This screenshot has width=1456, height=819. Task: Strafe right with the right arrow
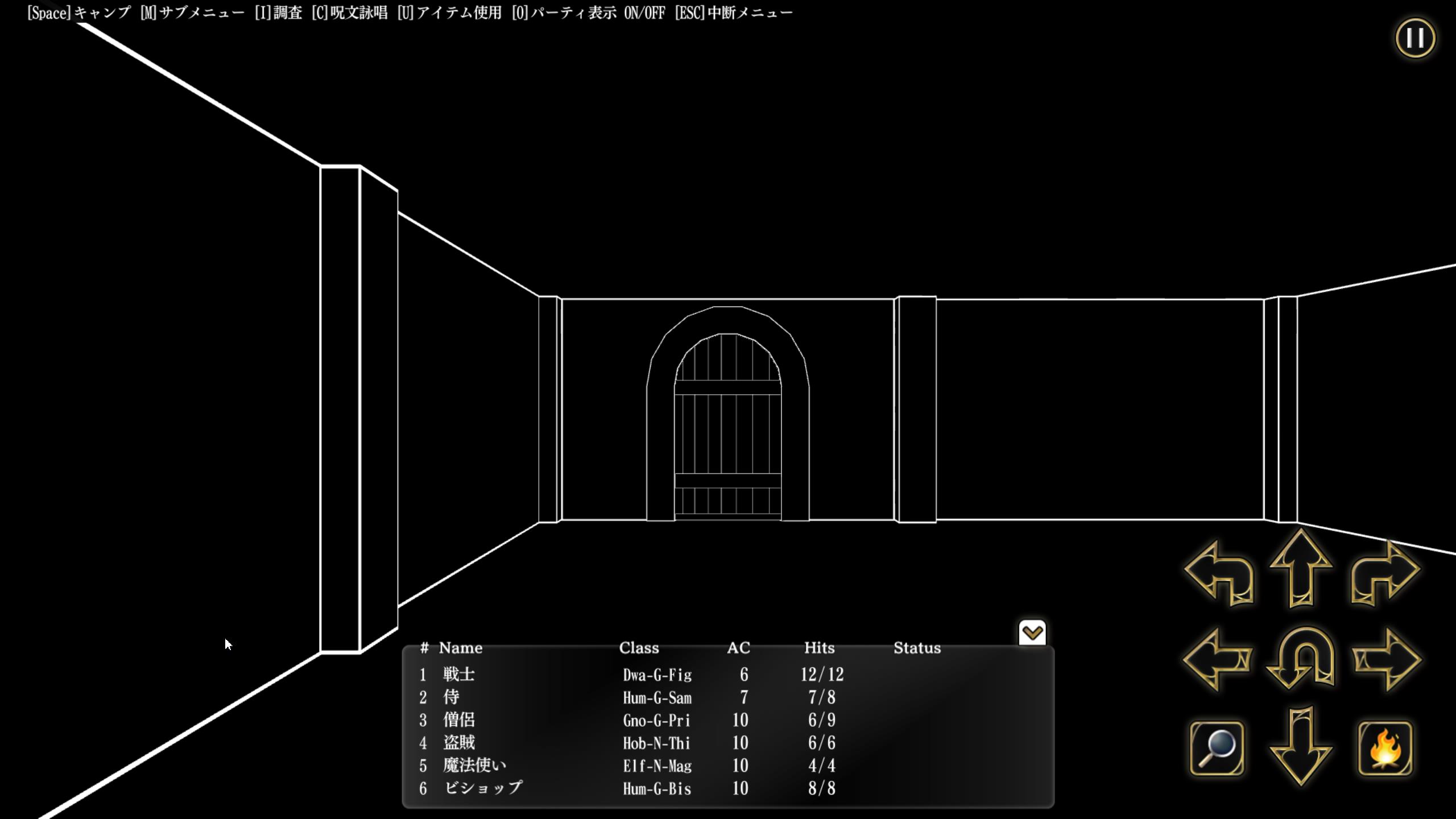1387,660
